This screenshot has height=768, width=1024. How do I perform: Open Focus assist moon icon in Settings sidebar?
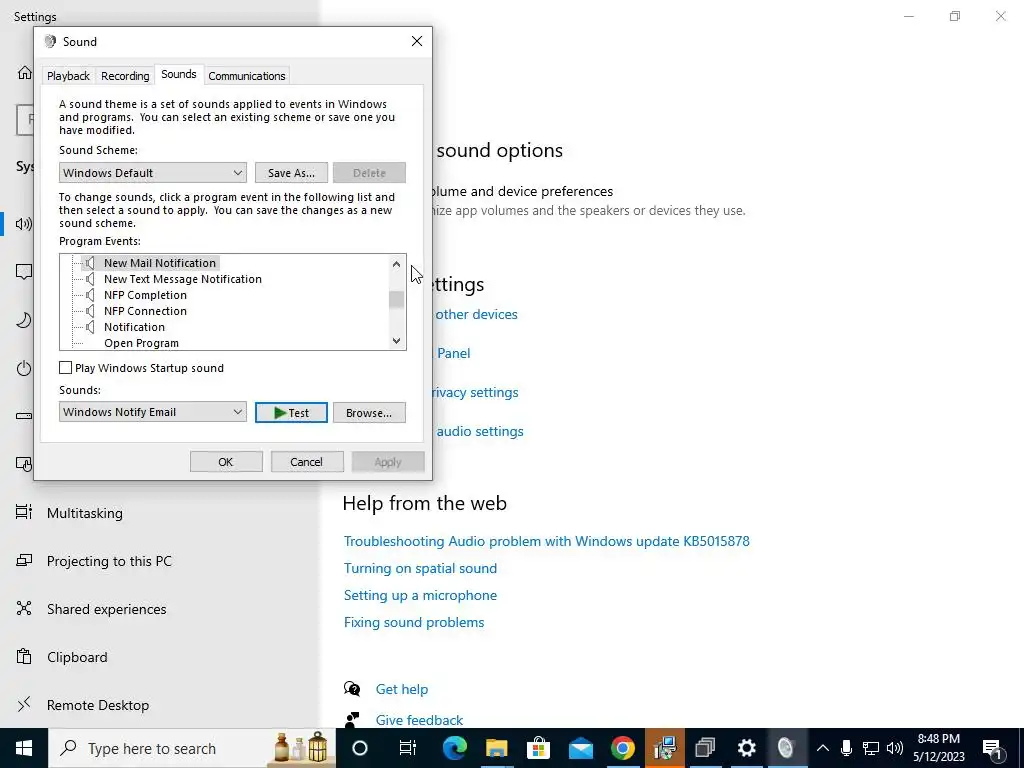pos(24,320)
